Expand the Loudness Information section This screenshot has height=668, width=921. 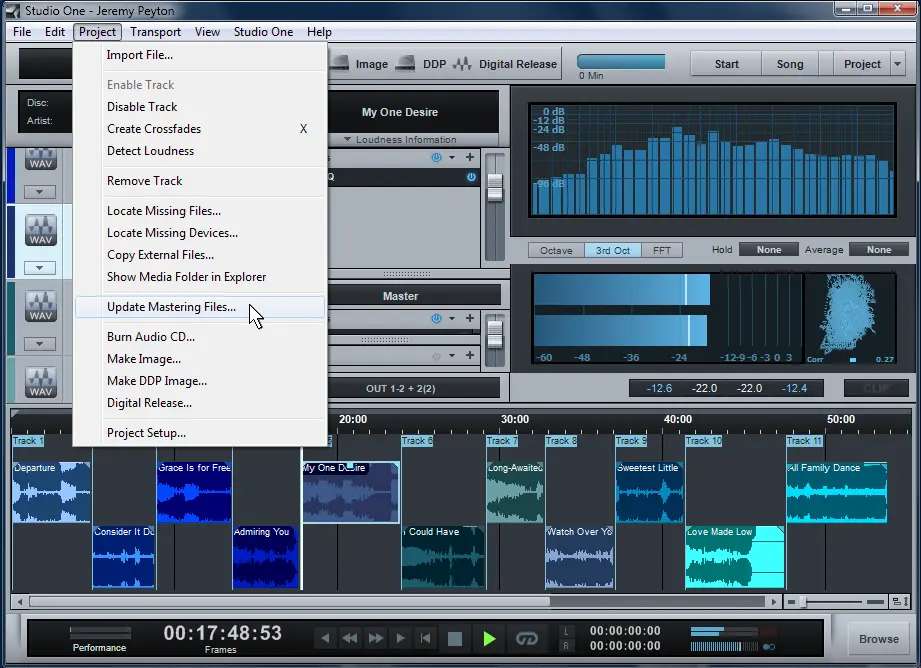click(x=400, y=139)
